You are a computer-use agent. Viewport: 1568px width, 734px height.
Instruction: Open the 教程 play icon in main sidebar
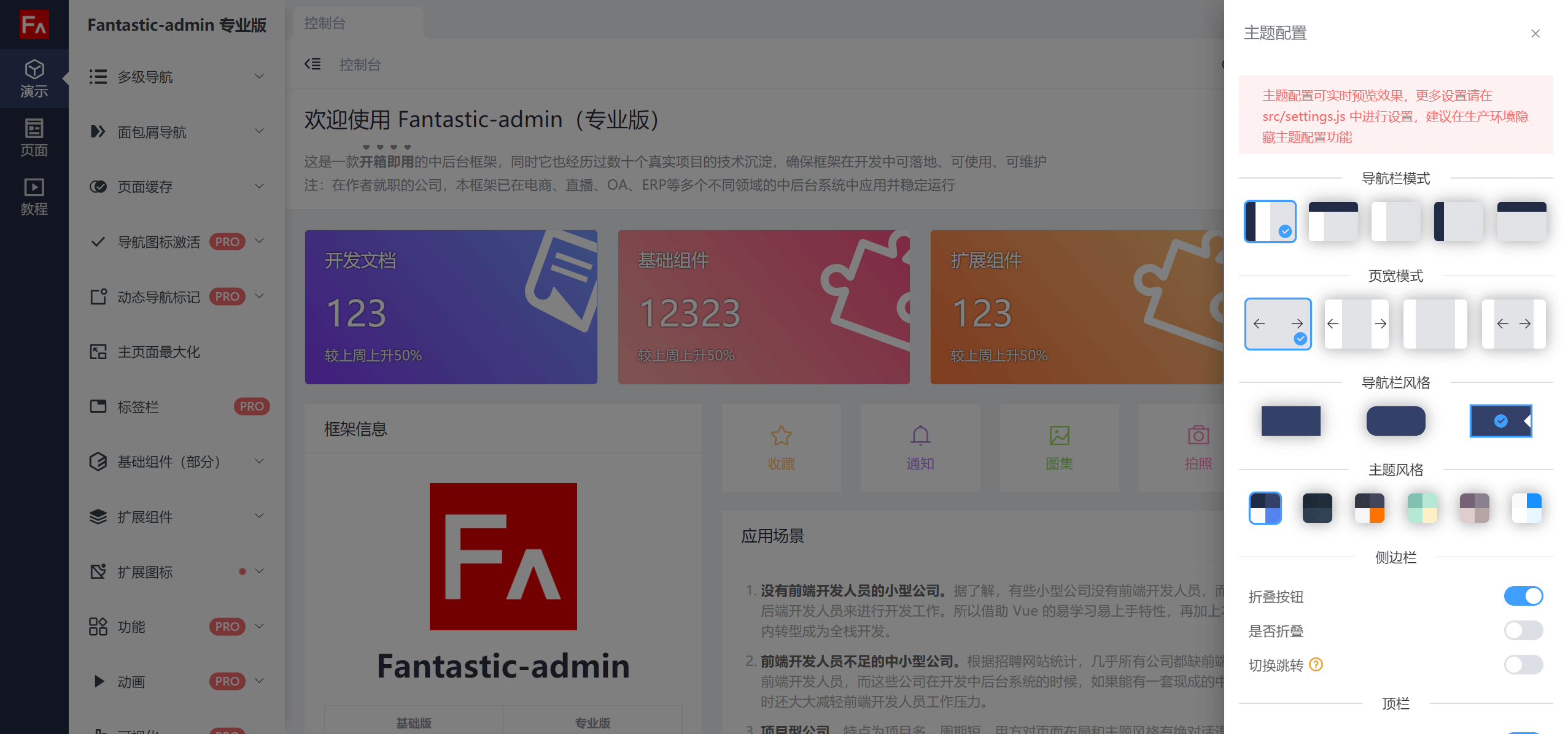tap(34, 187)
